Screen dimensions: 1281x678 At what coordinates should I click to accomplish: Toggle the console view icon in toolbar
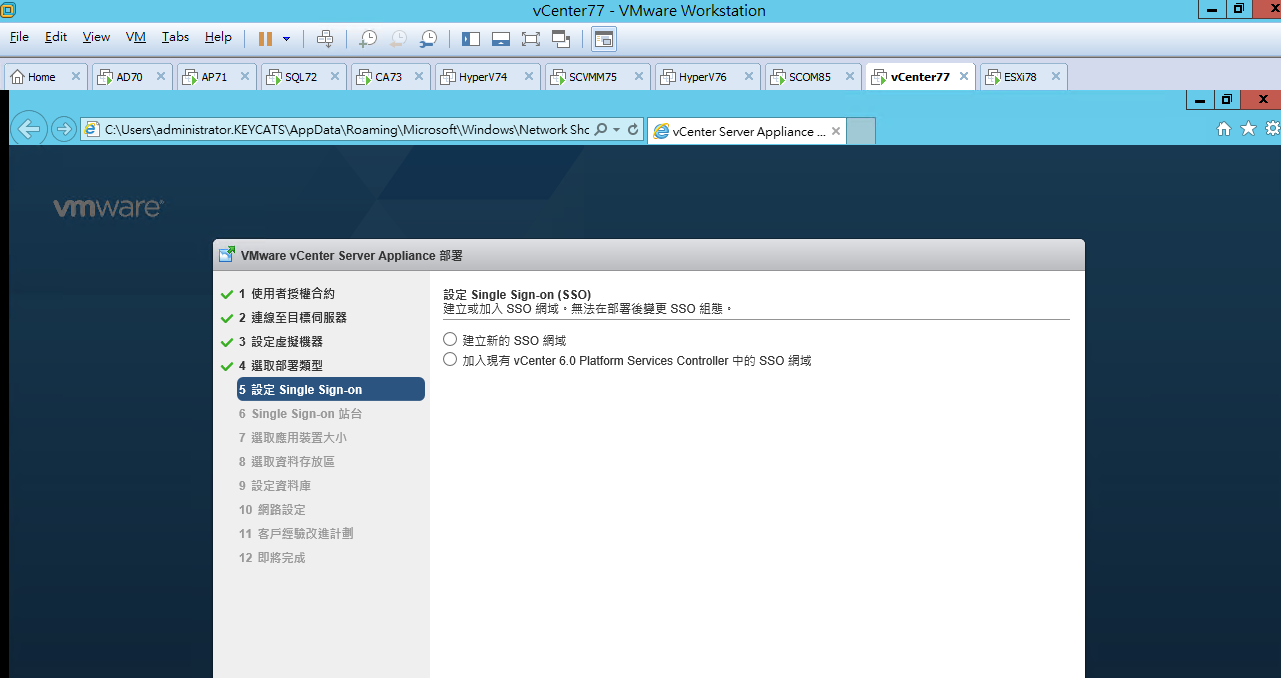coord(604,39)
